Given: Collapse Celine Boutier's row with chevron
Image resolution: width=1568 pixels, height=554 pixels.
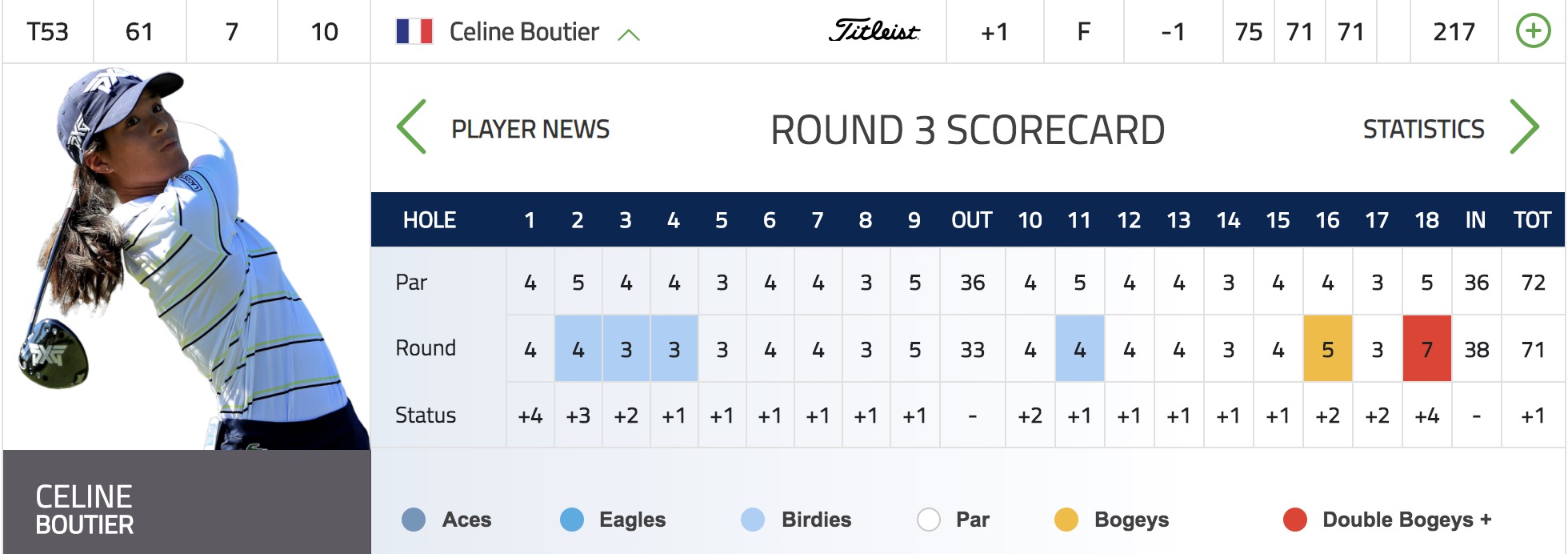Looking at the screenshot, I should 629,34.
